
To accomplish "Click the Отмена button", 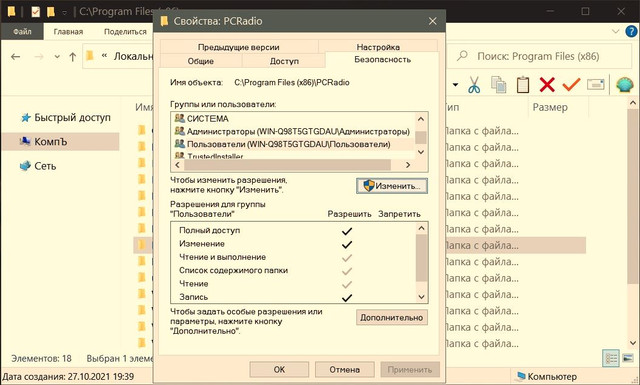I will tap(344, 369).
